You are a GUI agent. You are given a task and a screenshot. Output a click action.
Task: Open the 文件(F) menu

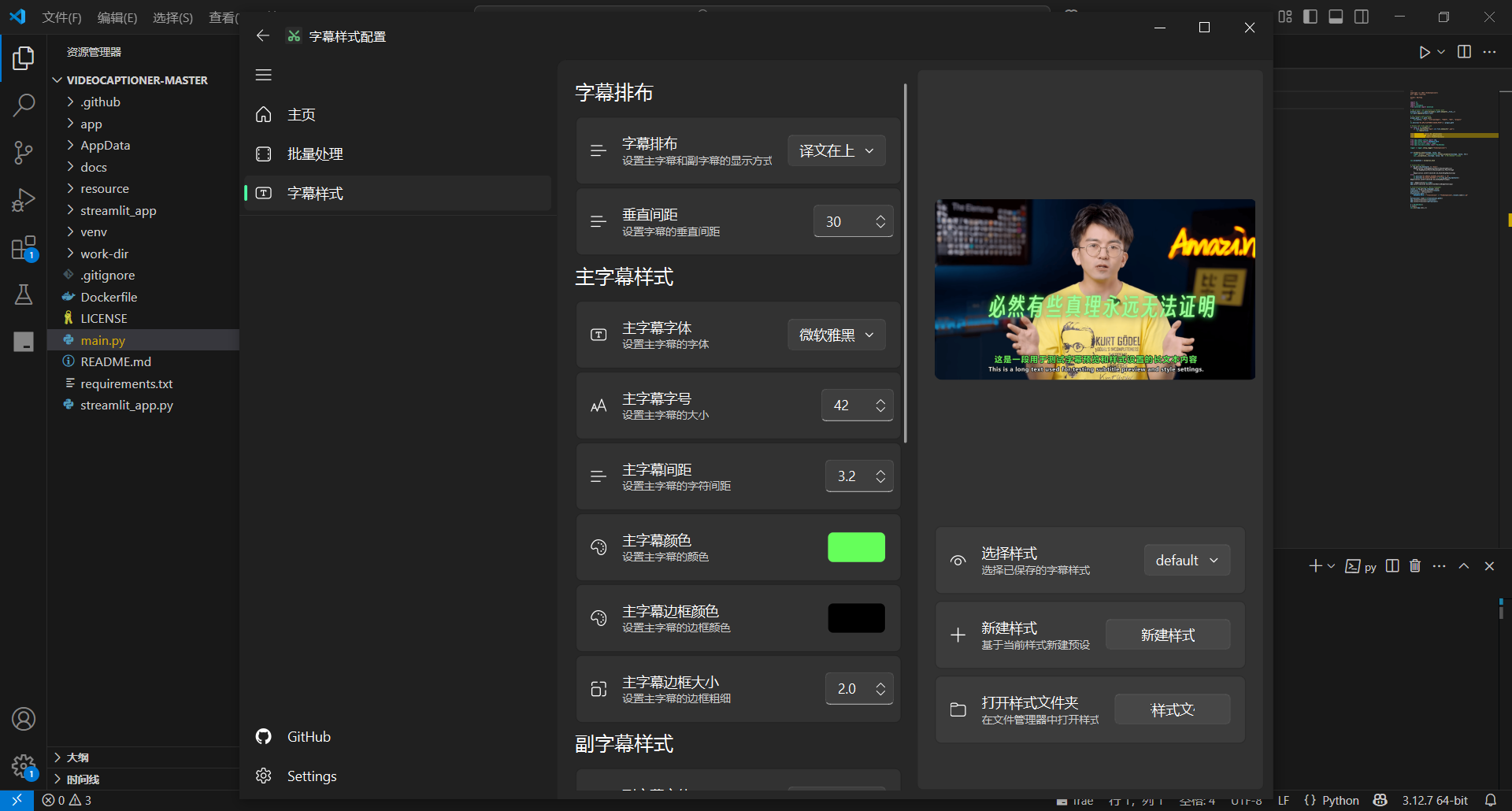pyautogui.click(x=61, y=17)
